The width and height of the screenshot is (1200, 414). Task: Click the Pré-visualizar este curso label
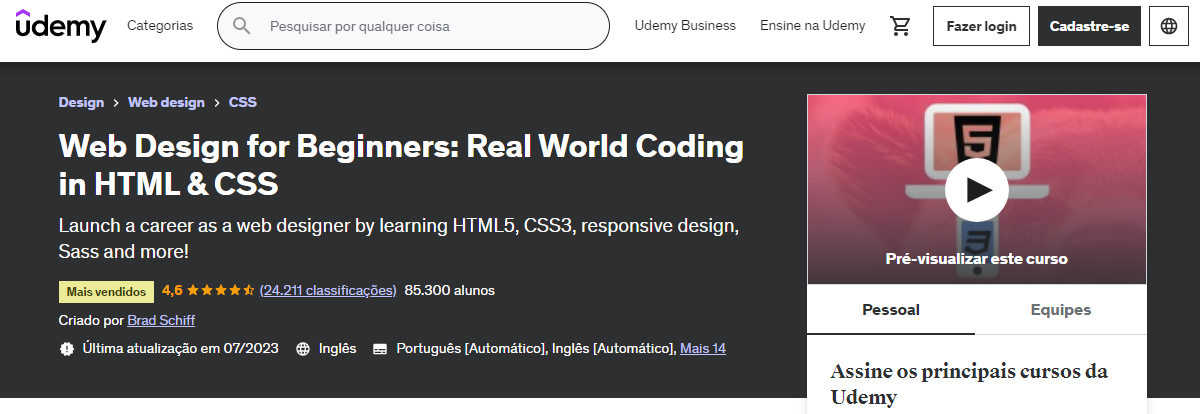(977, 258)
